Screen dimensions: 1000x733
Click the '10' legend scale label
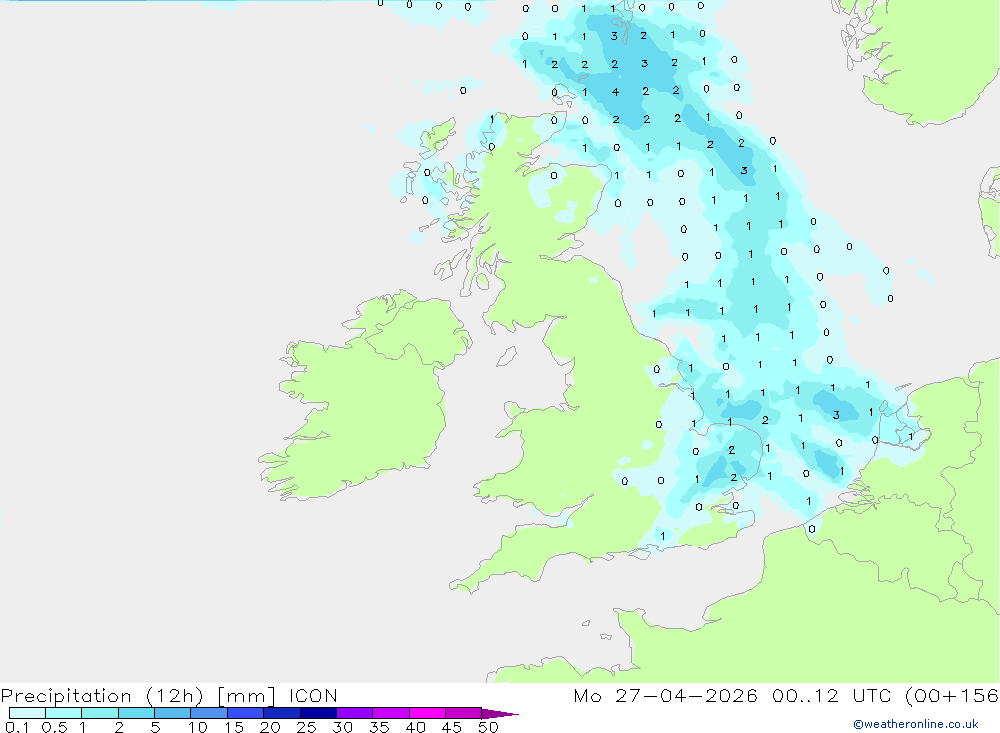coord(198,727)
